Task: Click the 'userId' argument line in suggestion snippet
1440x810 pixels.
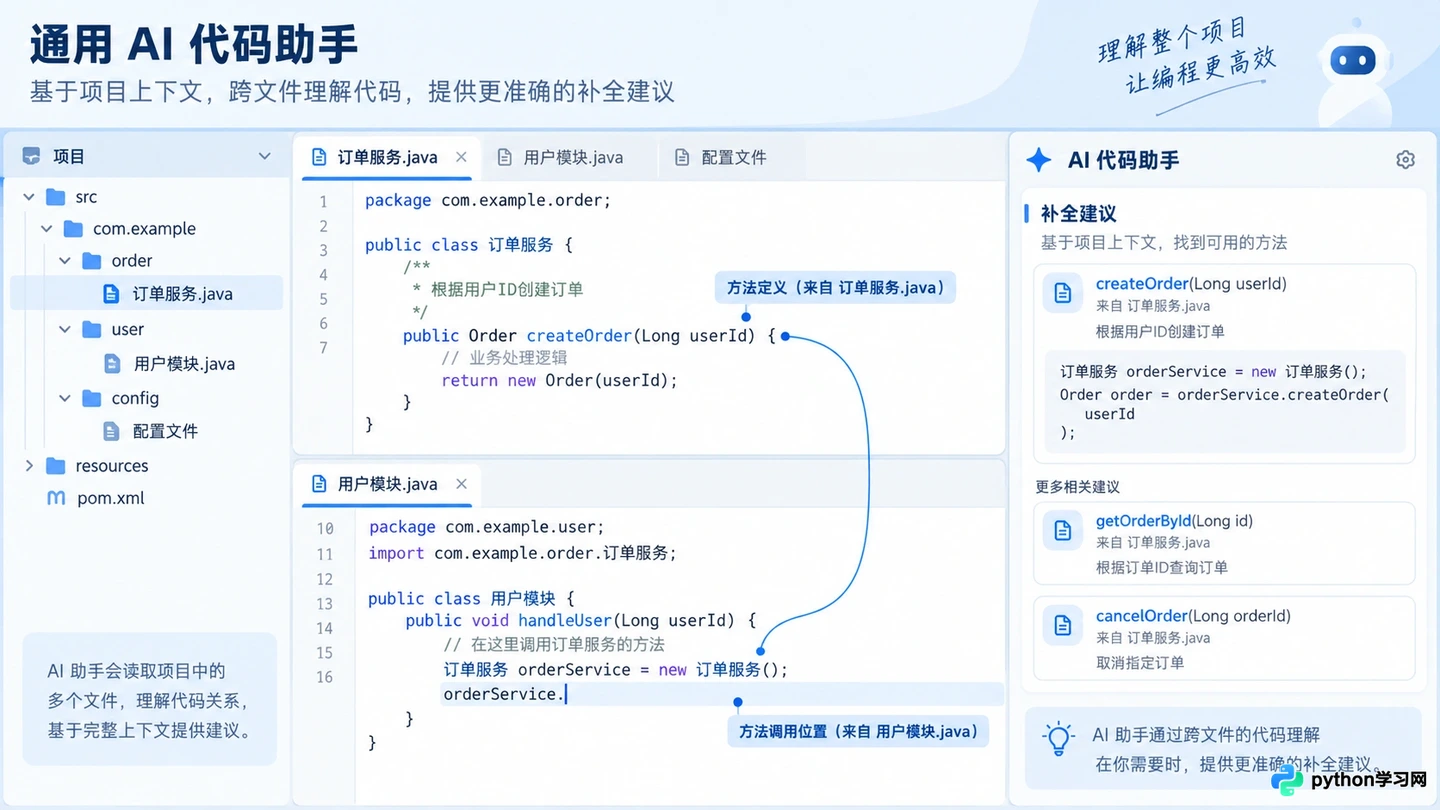Action: [1110, 414]
